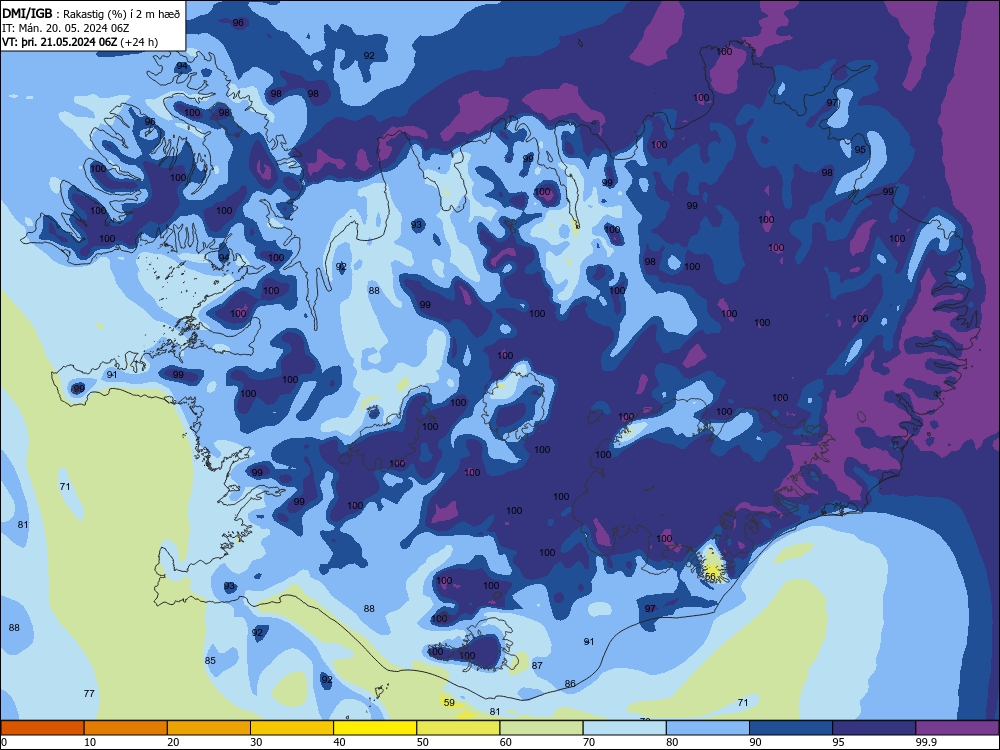Click the humidity value '59' near the south coast
The width and height of the screenshot is (1000, 750).
449,702
